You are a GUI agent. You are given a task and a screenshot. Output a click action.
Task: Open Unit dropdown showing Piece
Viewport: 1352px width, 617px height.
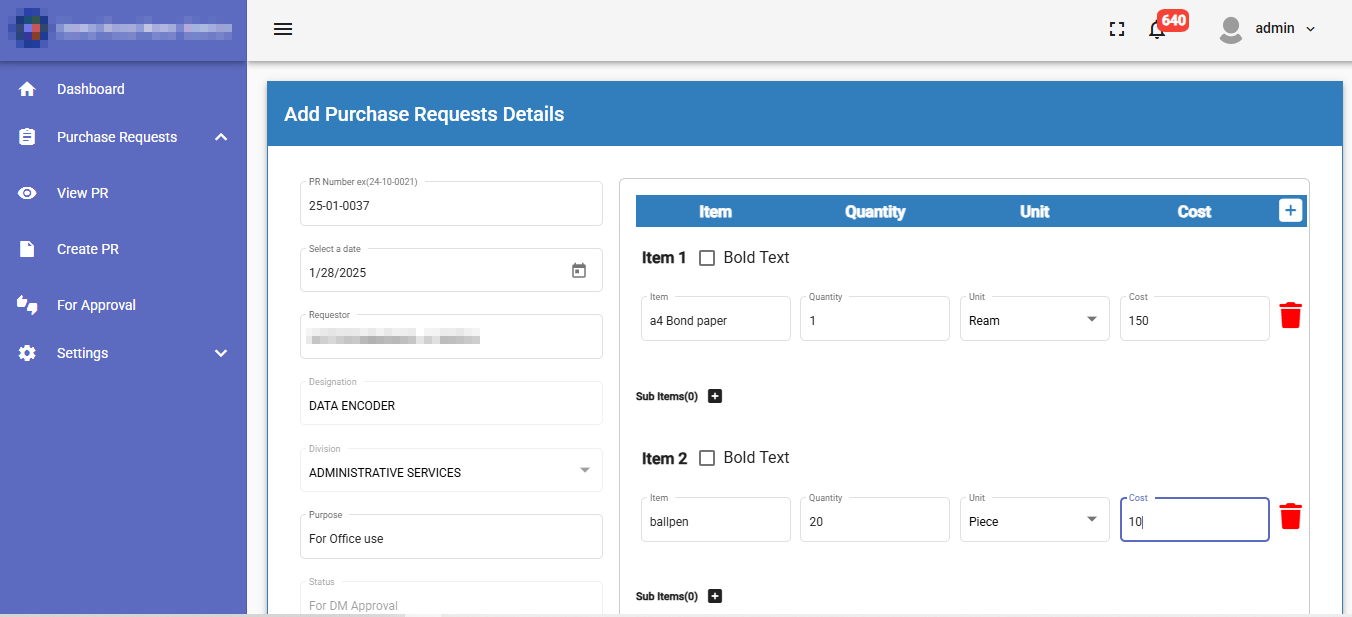1034,521
